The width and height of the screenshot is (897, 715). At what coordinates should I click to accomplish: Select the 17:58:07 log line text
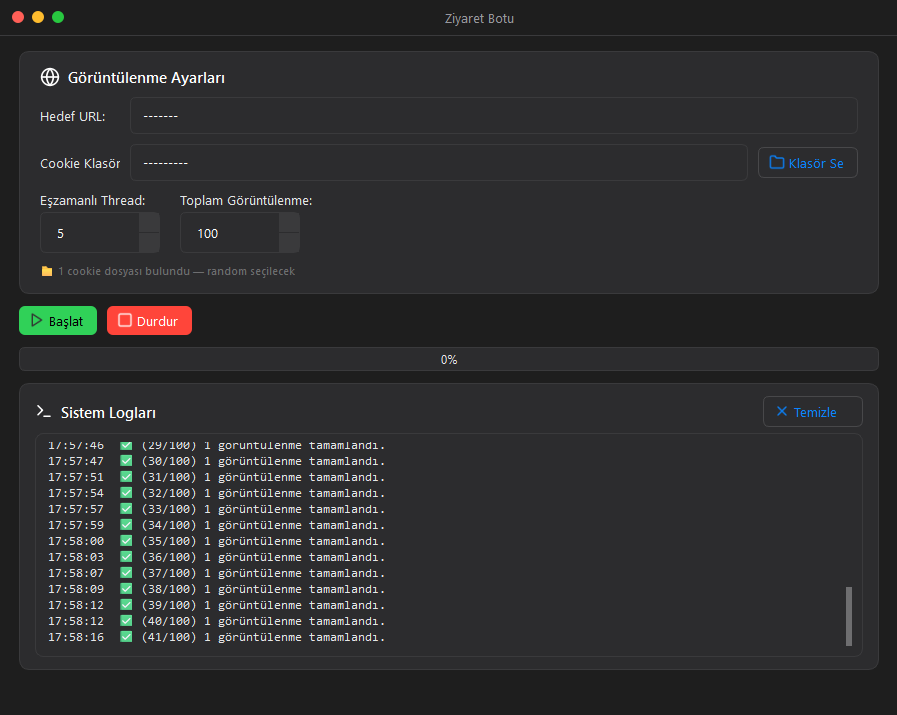pyautogui.click(x=216, y=573)
